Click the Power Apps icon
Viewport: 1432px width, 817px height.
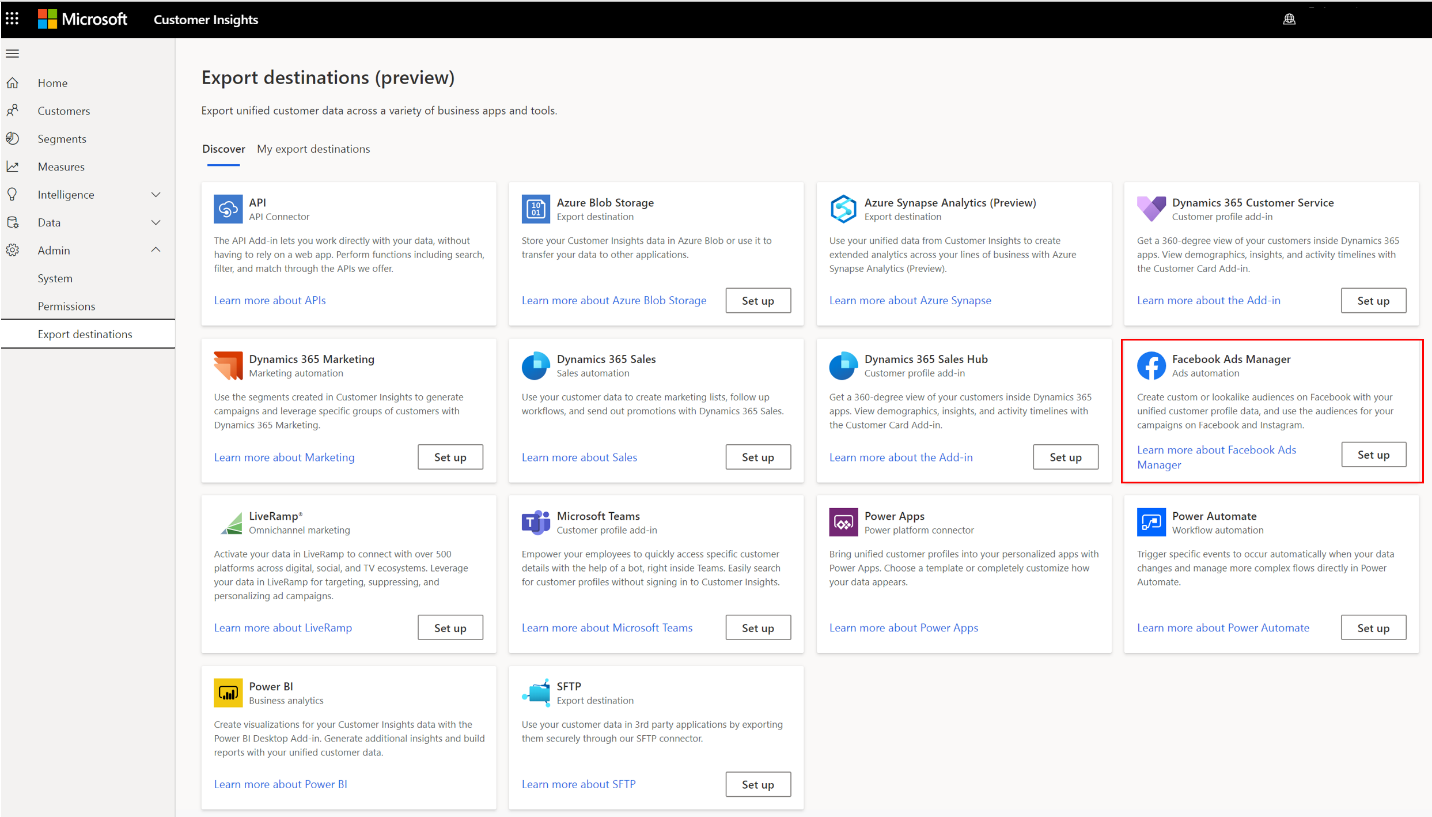tap(843, 523)
